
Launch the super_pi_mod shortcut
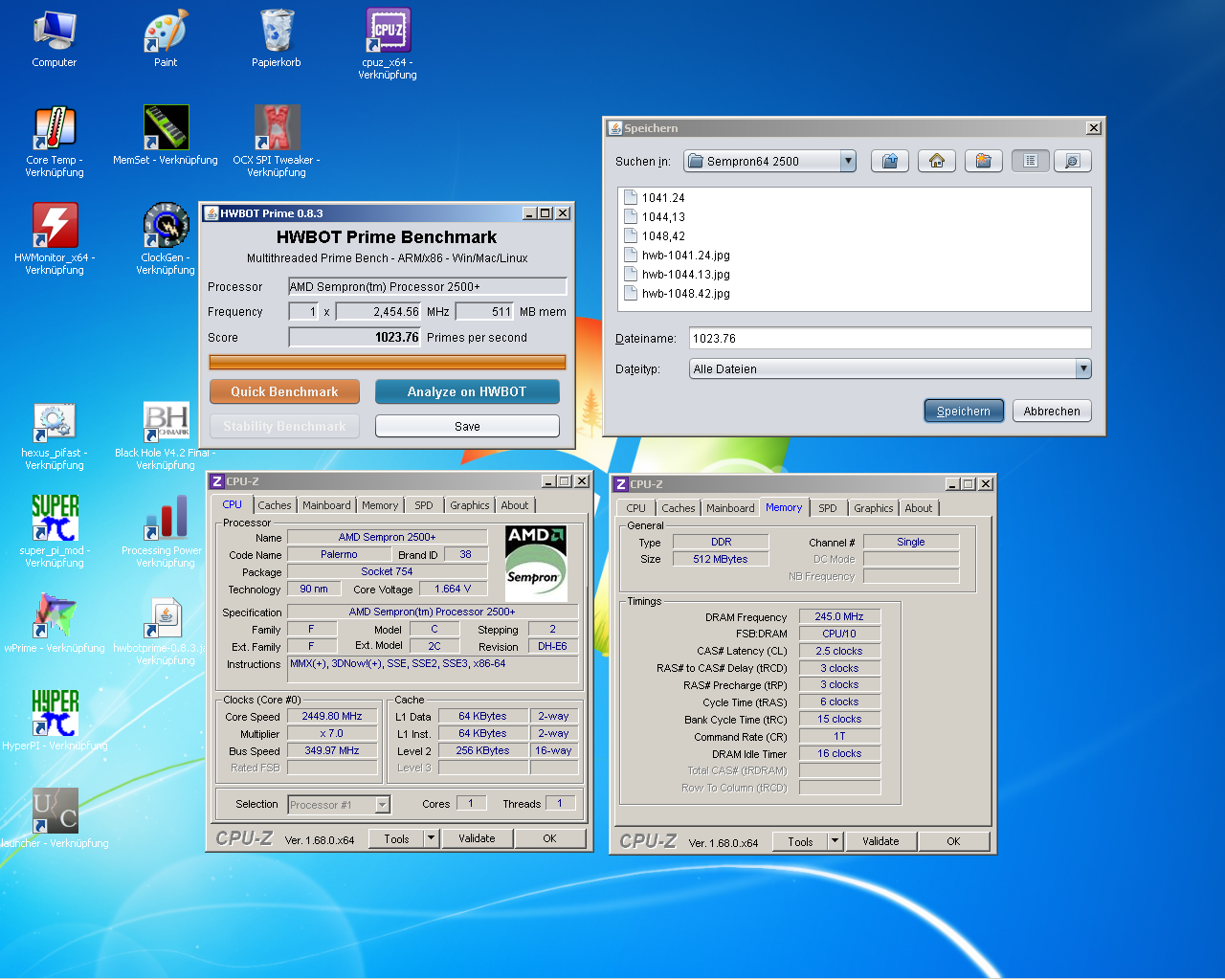pyautogui.click(x=55, y=532)
